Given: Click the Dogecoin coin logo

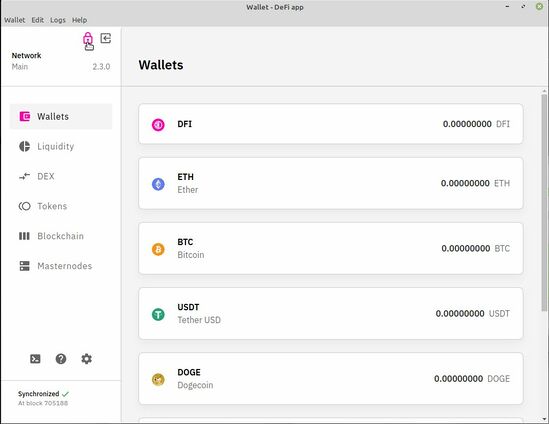Looking at the screenshot, I should [158, 380].
